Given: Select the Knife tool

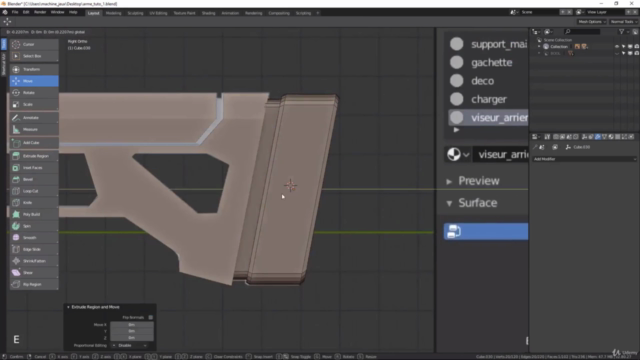Looking at the screenshot, I should [x=34, y=202].
